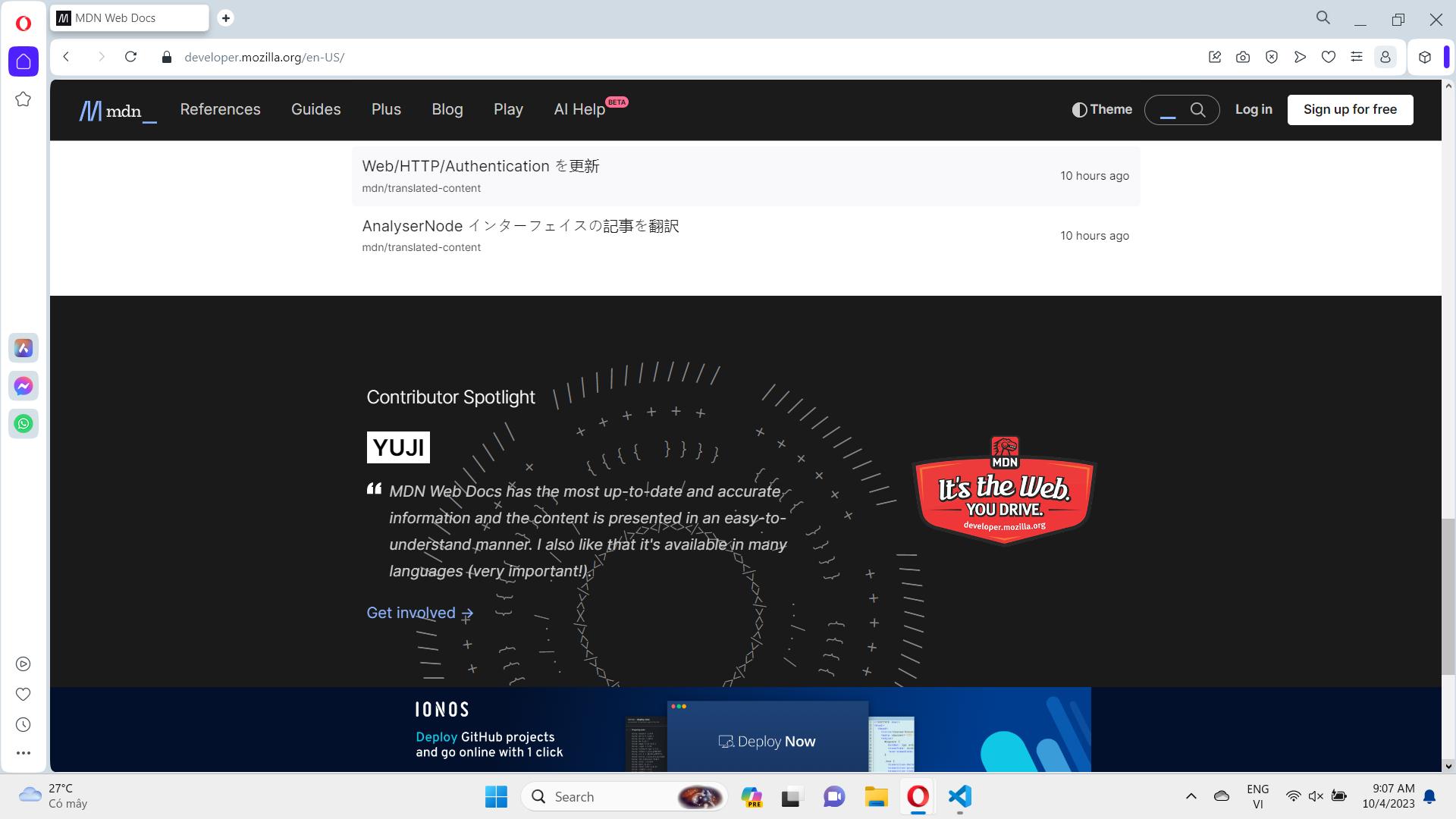Click the IONOS Deploy Now button
Viewport: 1456px width, 819px height.
tap(767, 740)
